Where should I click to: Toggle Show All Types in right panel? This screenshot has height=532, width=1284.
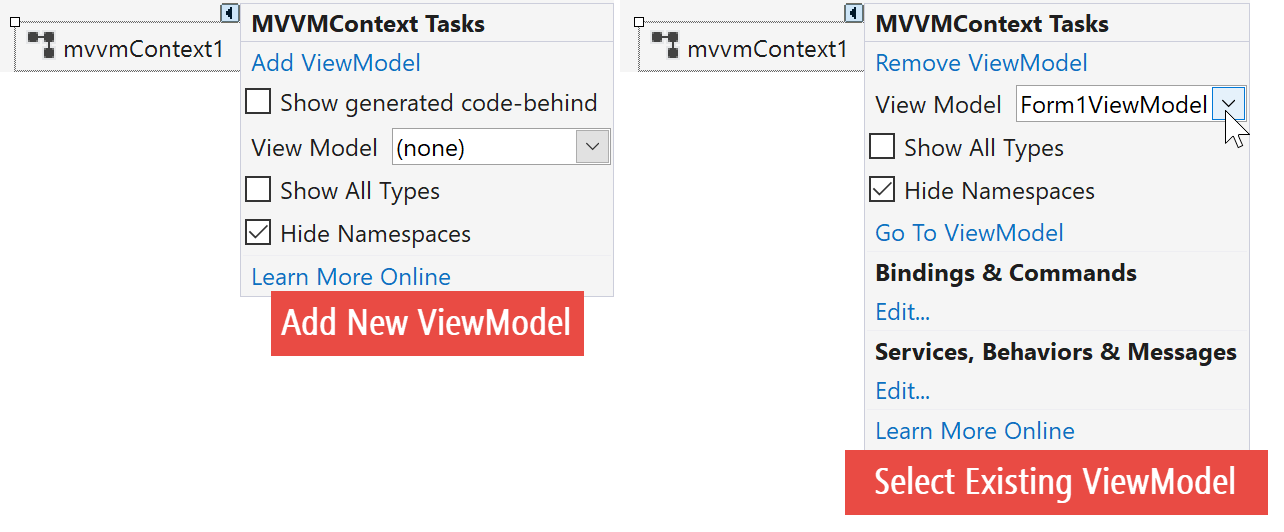(882, 147)
